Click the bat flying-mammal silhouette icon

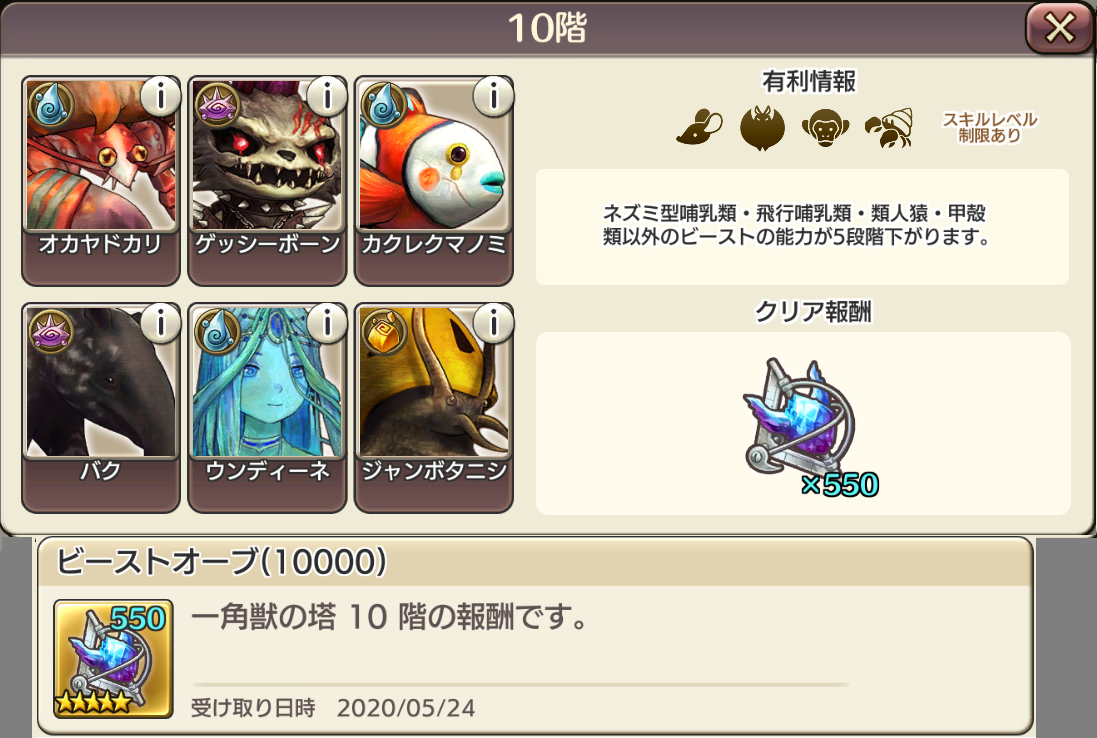coord(763,128)
